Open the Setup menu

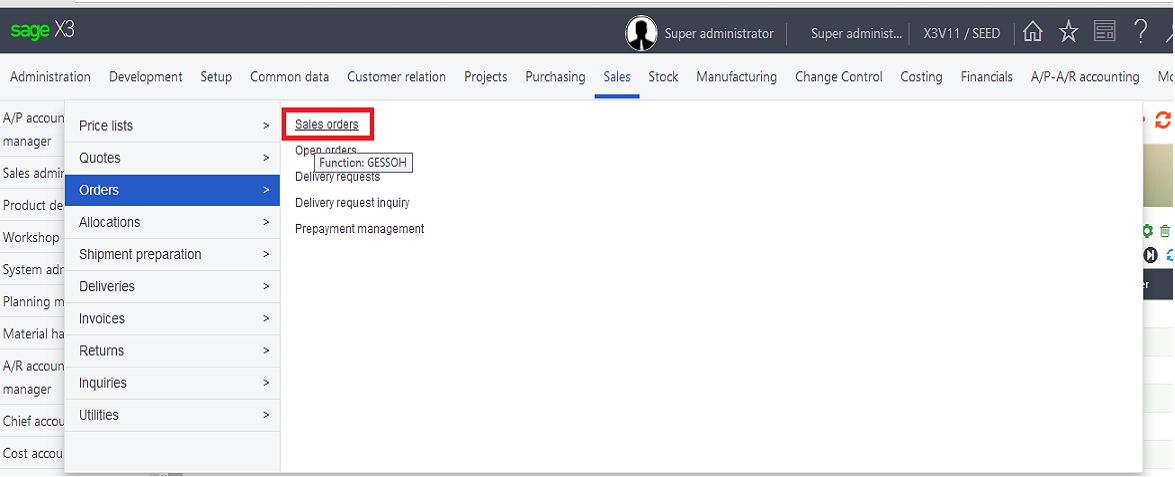coord(216,76)
